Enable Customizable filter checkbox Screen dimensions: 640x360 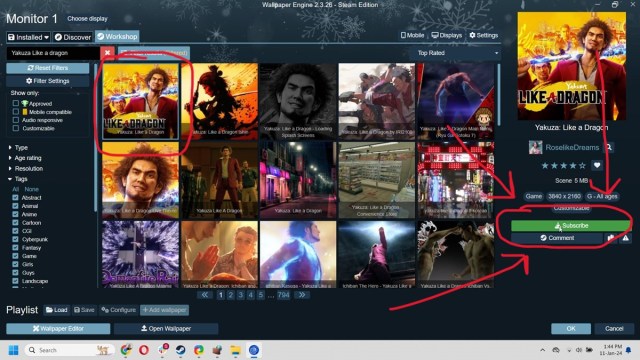[x=16, y=128]
